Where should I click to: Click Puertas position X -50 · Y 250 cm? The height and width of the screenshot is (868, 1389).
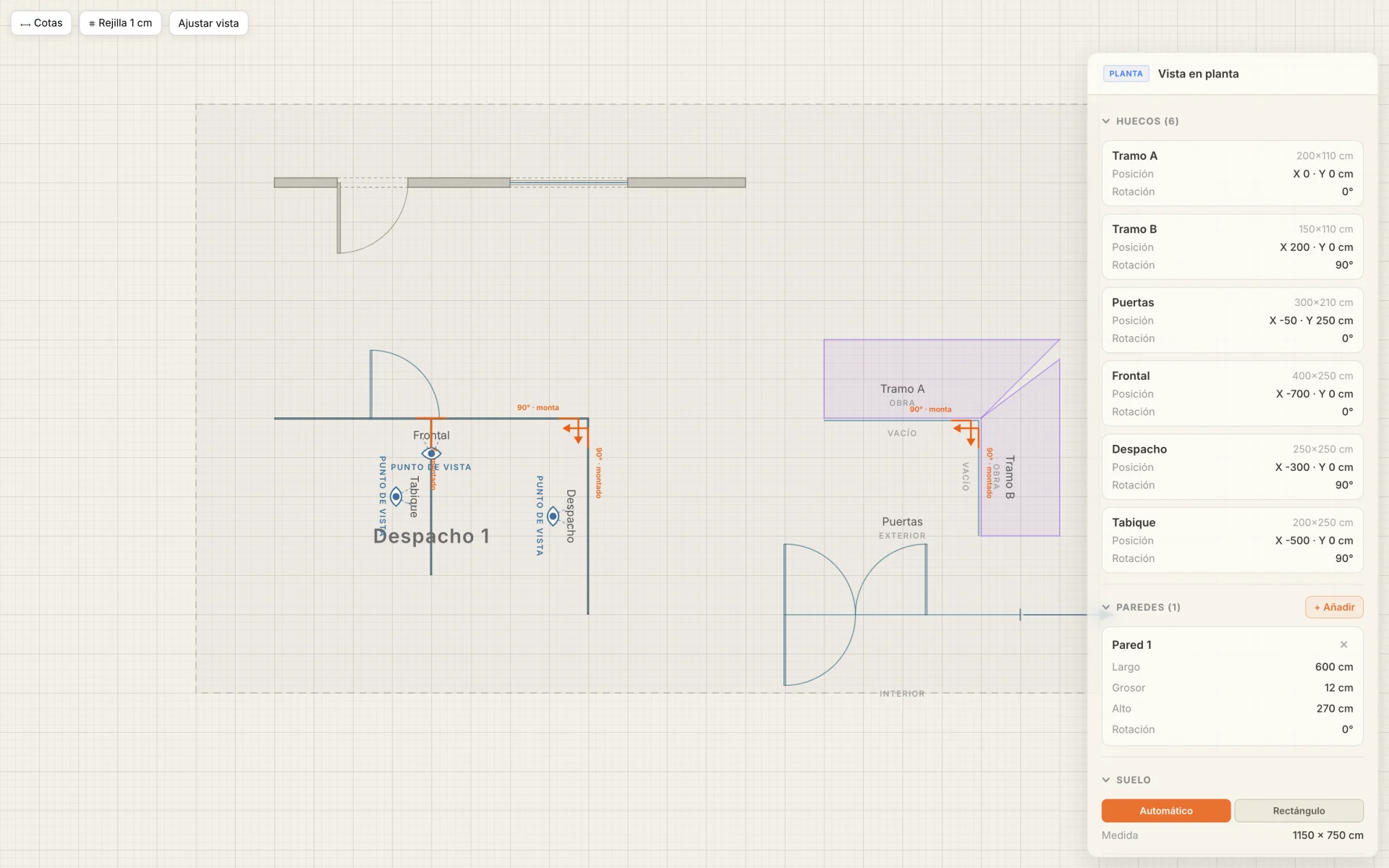[x=1311, y=320]
